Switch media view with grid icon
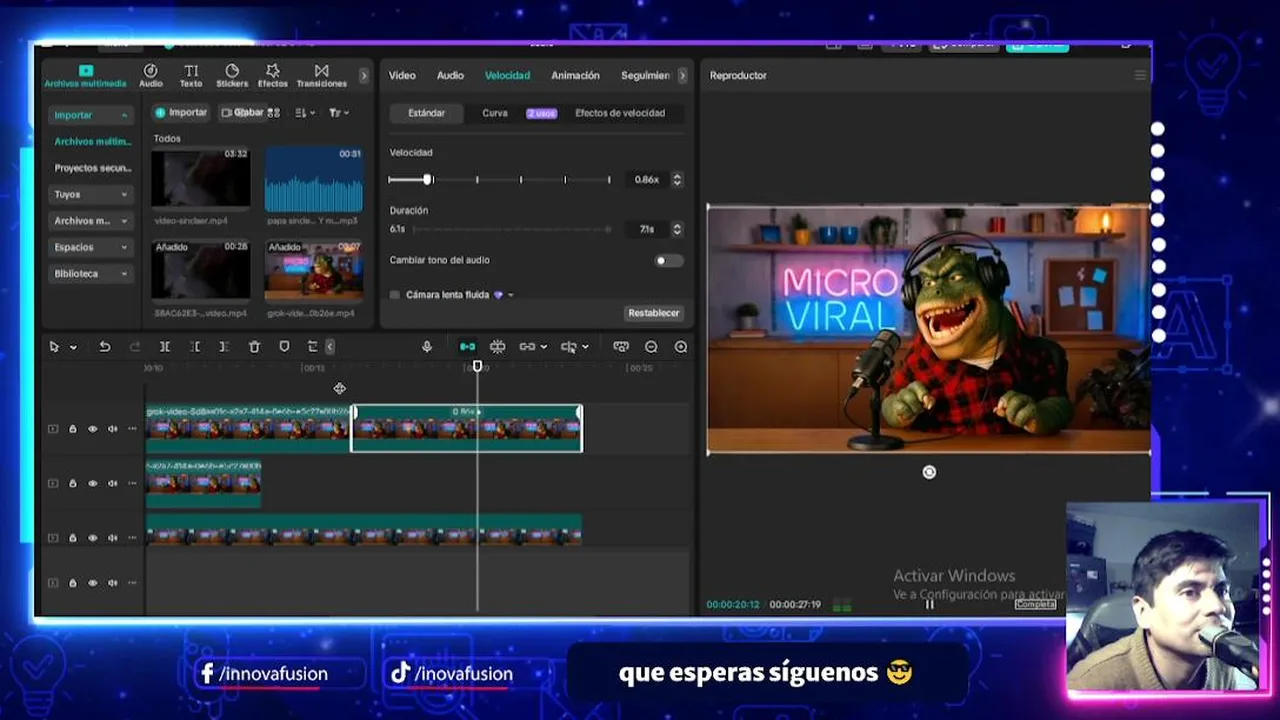Image resolution: width=1280 pixels, height=720 pixels. (x=274, y=113)
